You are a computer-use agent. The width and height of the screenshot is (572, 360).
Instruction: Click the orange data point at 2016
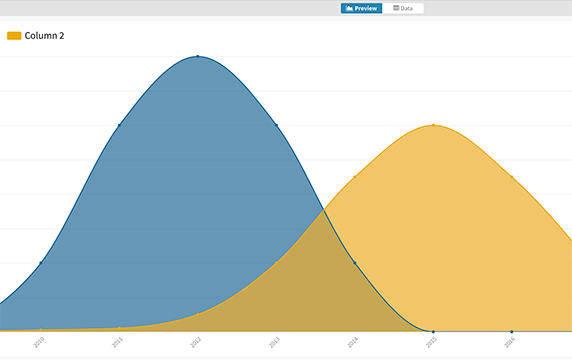pos(511,177)
